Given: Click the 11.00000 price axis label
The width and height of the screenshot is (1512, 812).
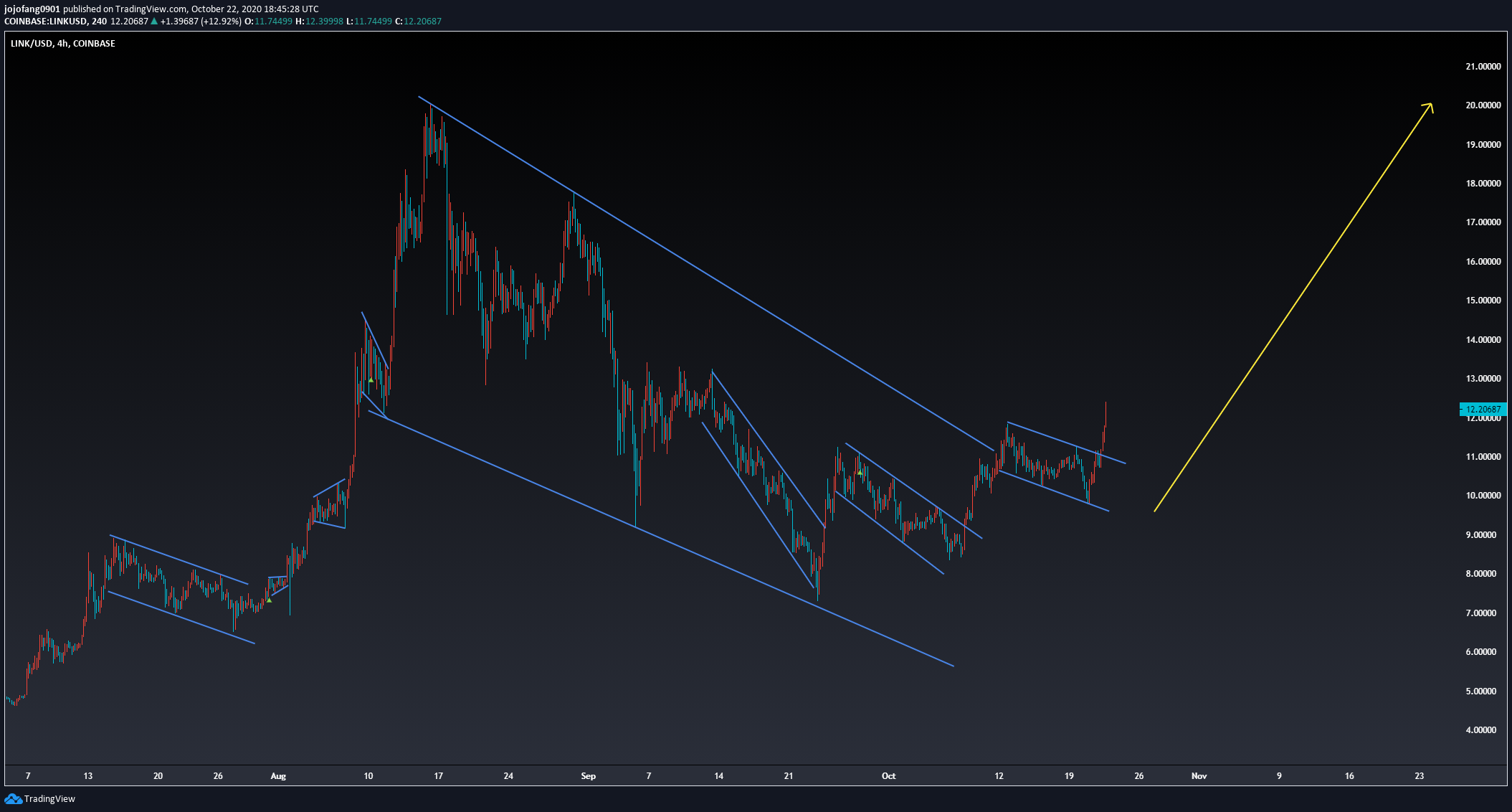Looking at the screenshot, I should [1483, 457].
